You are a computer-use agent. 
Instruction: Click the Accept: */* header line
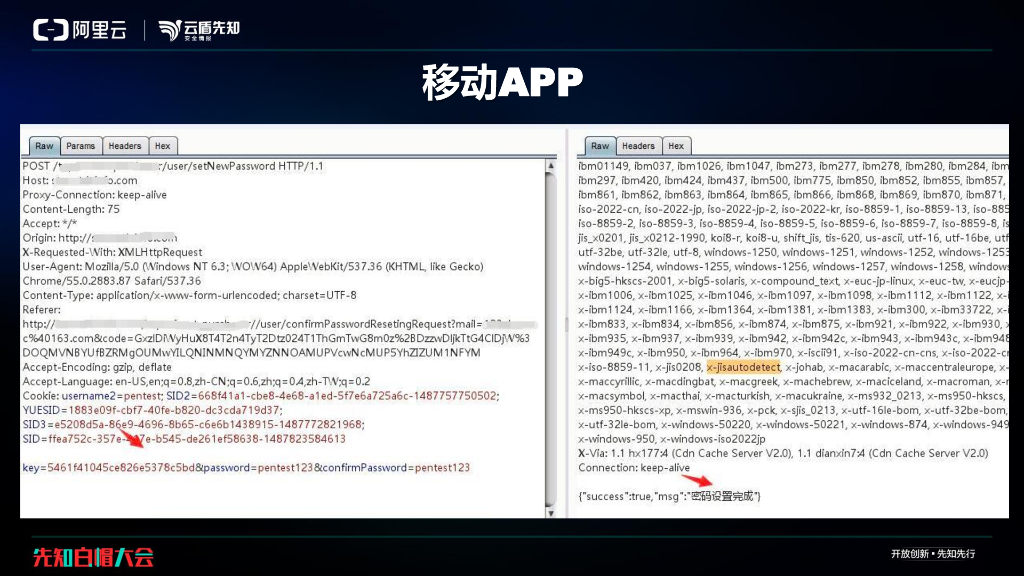pyautogui.click(x=50, y=223)
